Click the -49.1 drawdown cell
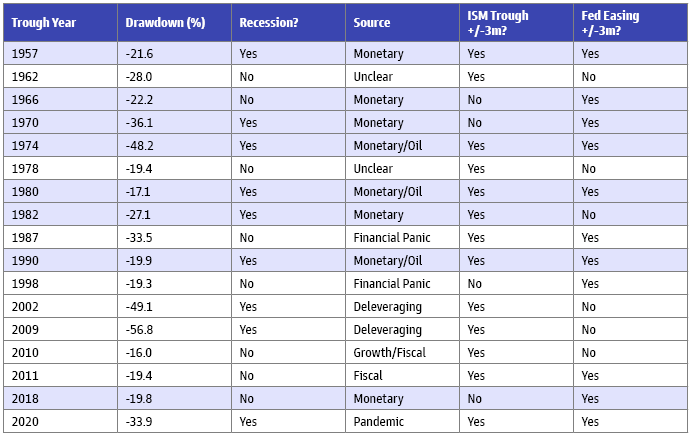690x435 pixels. point(138,307)
